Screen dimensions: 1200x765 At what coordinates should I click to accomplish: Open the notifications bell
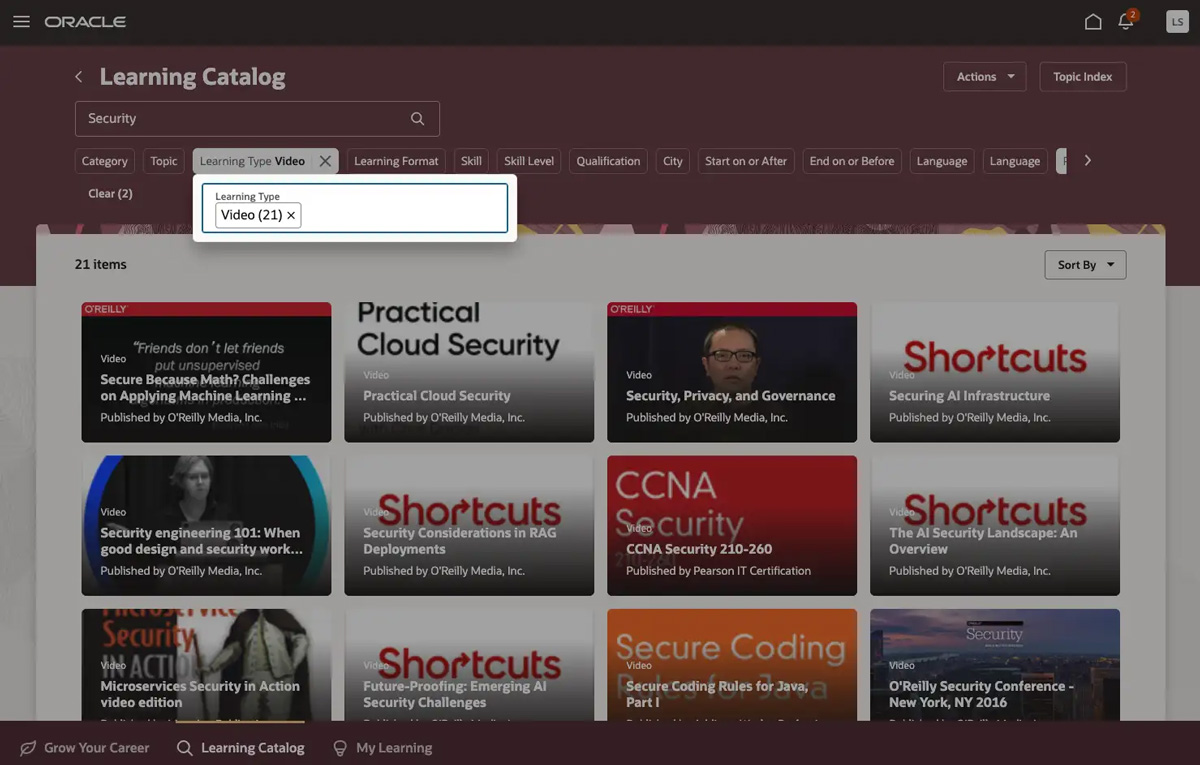[x=1126, y=22]
